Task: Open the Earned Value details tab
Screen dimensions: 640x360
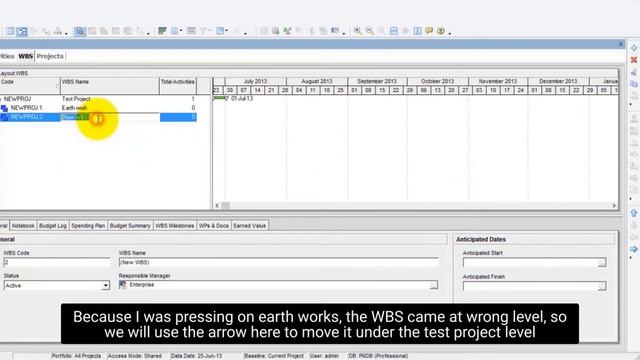Action: [x=250, y=226]
